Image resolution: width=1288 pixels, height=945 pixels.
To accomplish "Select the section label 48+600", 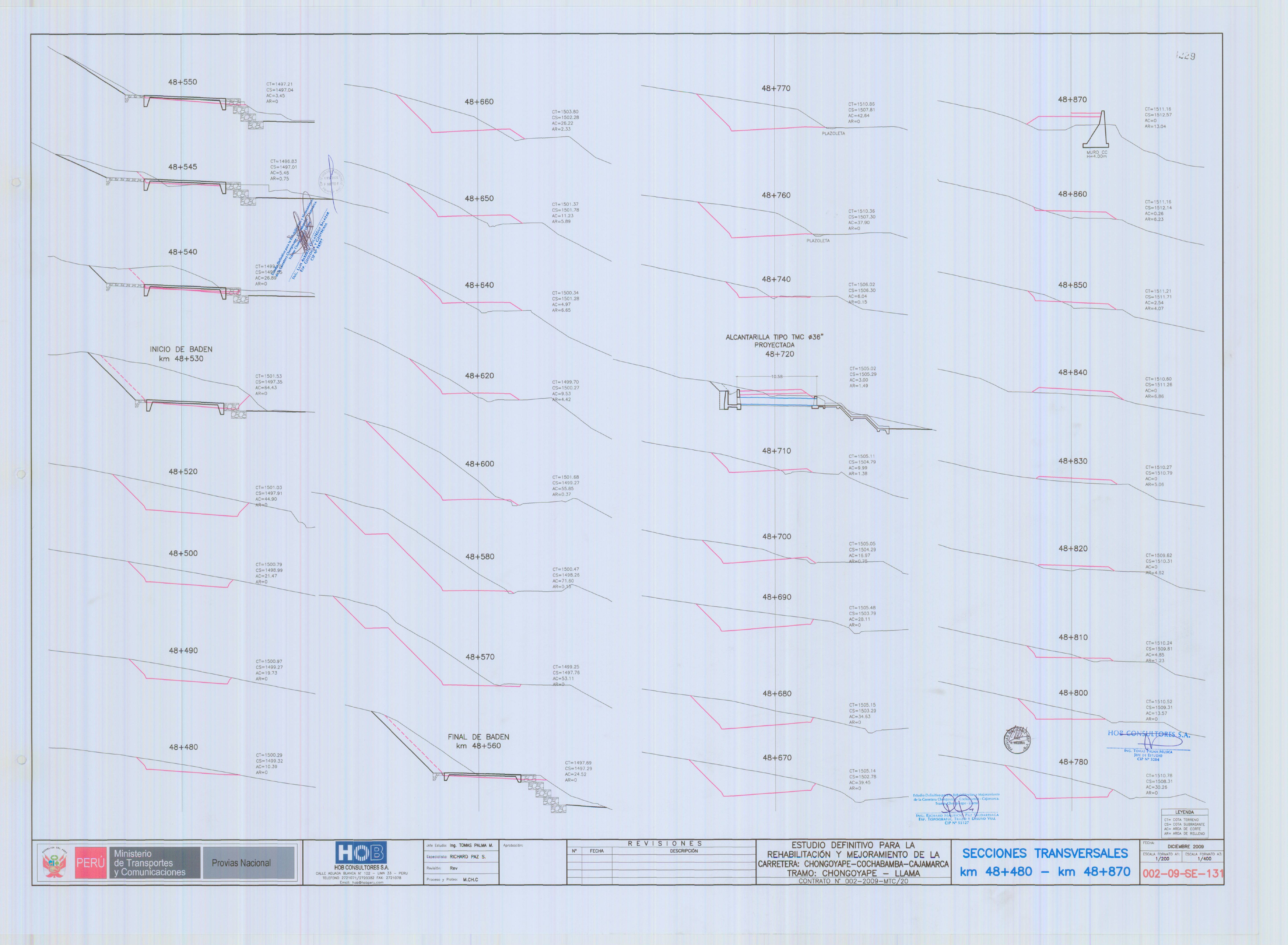I will pyautogui.click(x=479, y=464).
